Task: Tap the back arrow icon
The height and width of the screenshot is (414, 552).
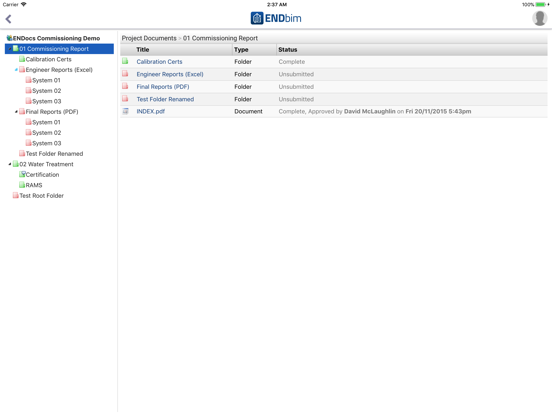Action: [x=8, y=19]
